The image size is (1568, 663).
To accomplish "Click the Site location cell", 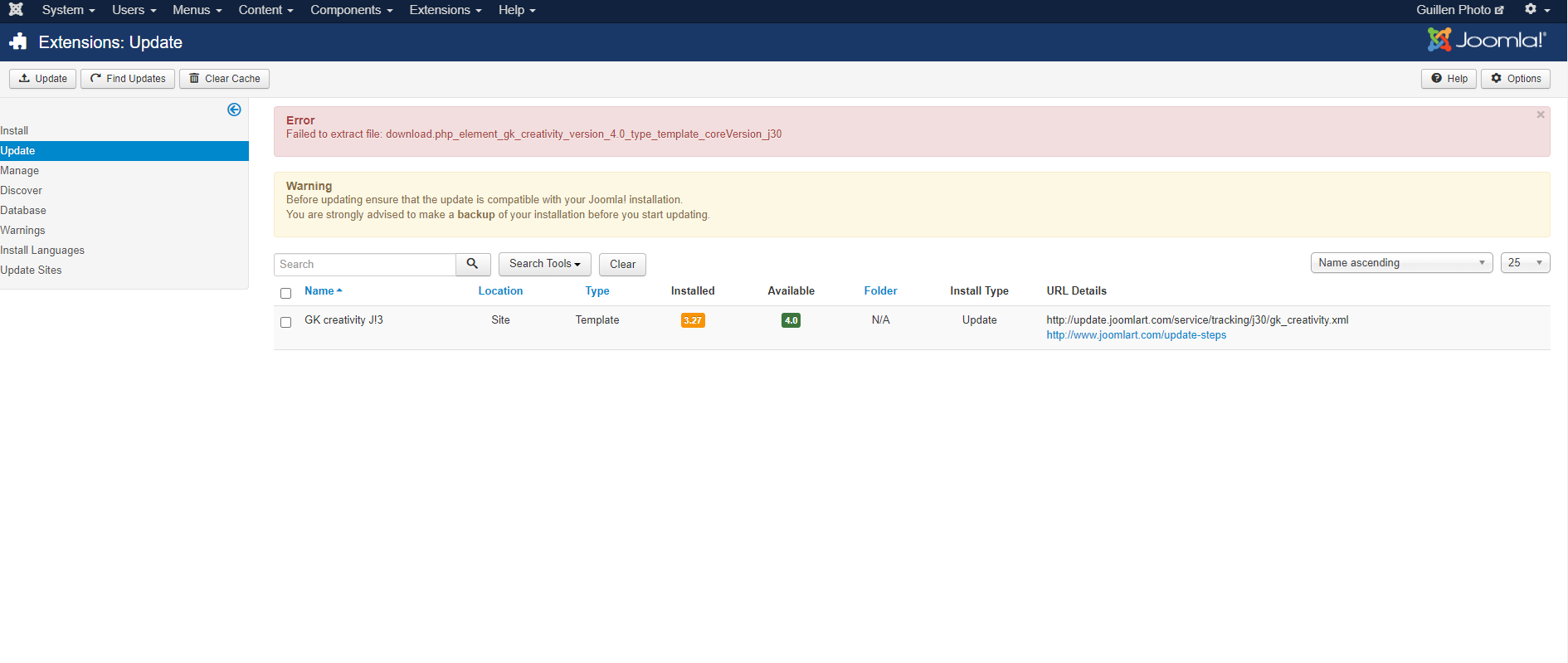I will 500,319.
